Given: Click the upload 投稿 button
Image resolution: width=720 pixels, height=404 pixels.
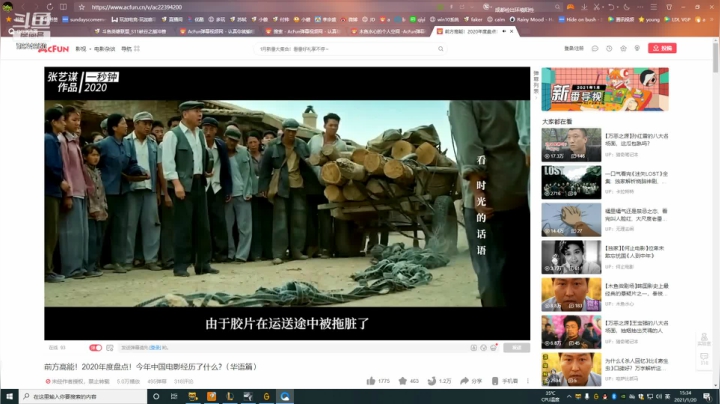Looking at the screenshot, I should coord(662,48).
